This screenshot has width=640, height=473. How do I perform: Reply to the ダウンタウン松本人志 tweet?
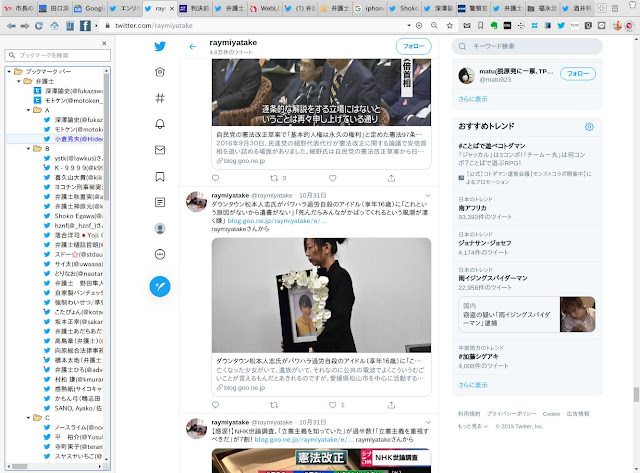(216, 405)
